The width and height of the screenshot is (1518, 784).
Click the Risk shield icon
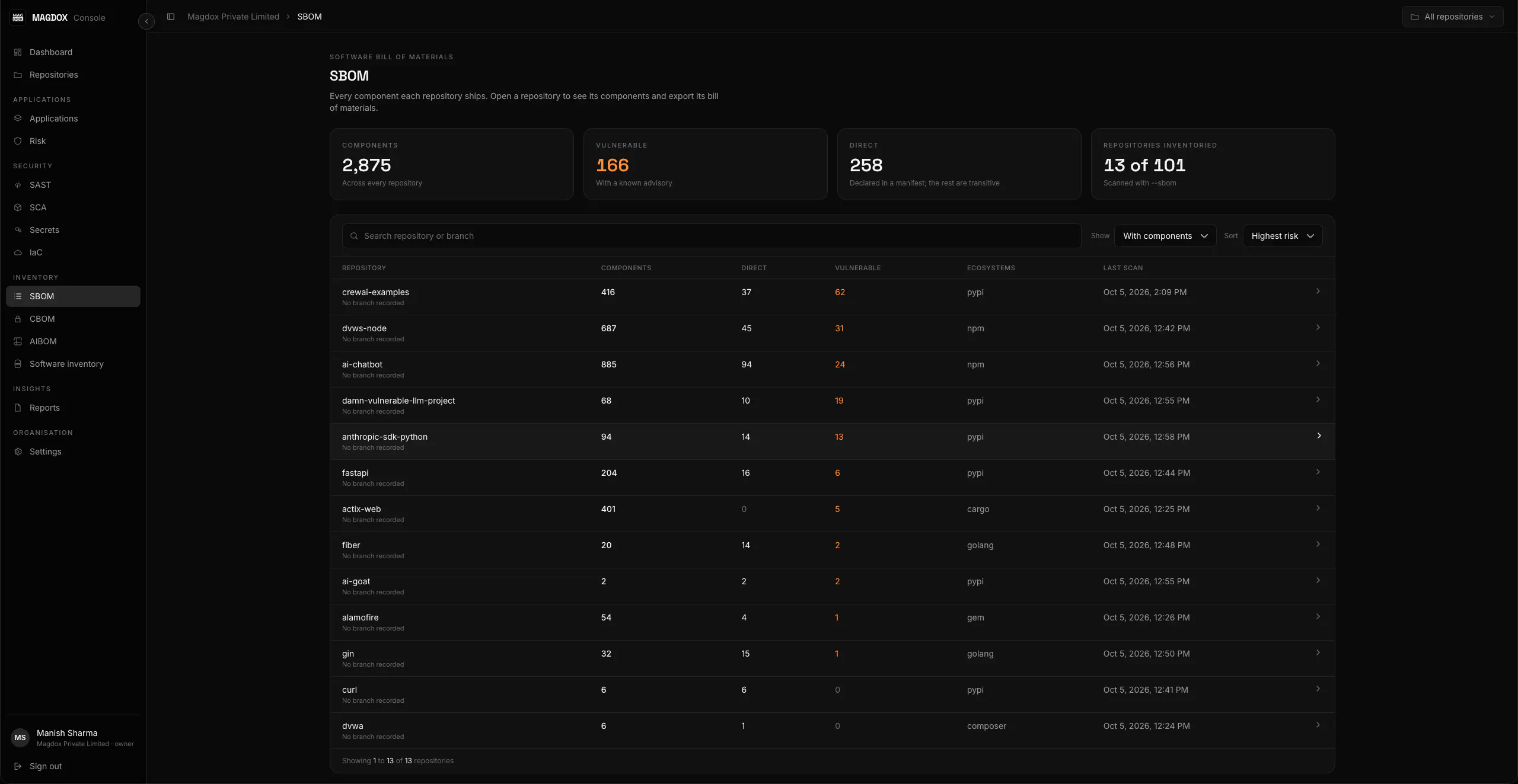18,141
